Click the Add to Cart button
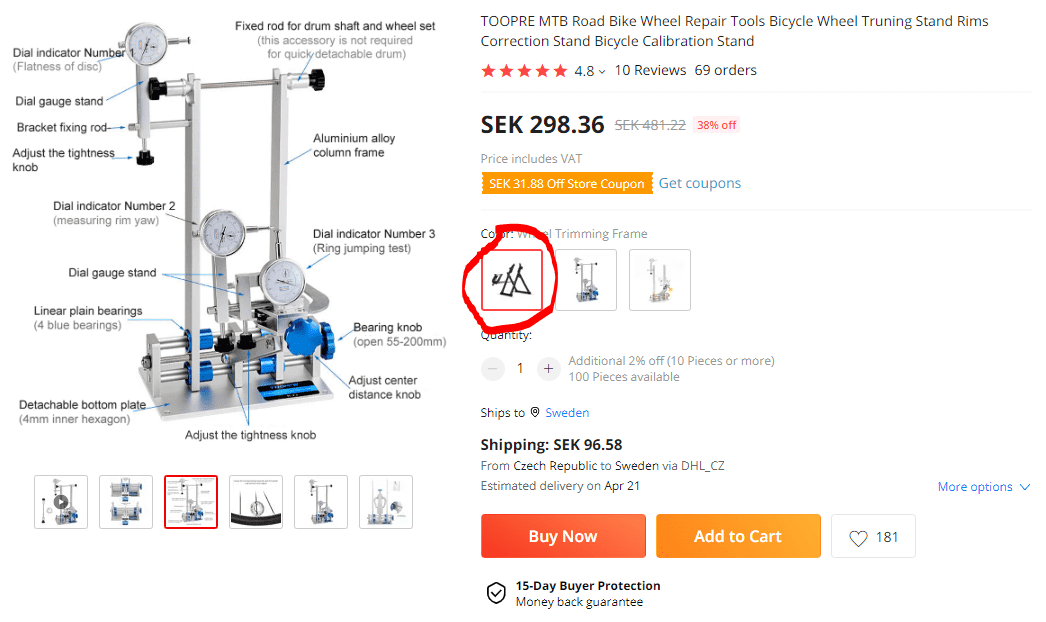Viewport: 1046px width, 622px height. point(738,537)
